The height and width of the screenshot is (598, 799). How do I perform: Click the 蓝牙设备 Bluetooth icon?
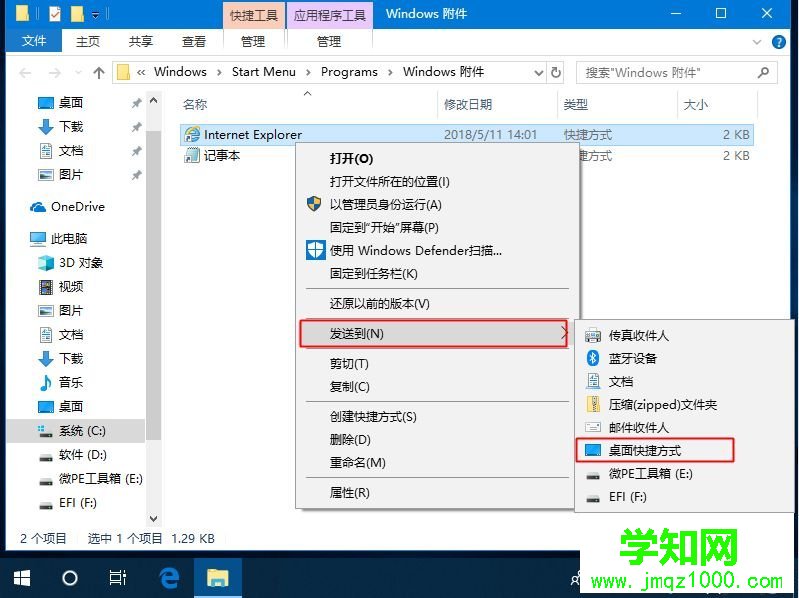(x=593, y=358)
